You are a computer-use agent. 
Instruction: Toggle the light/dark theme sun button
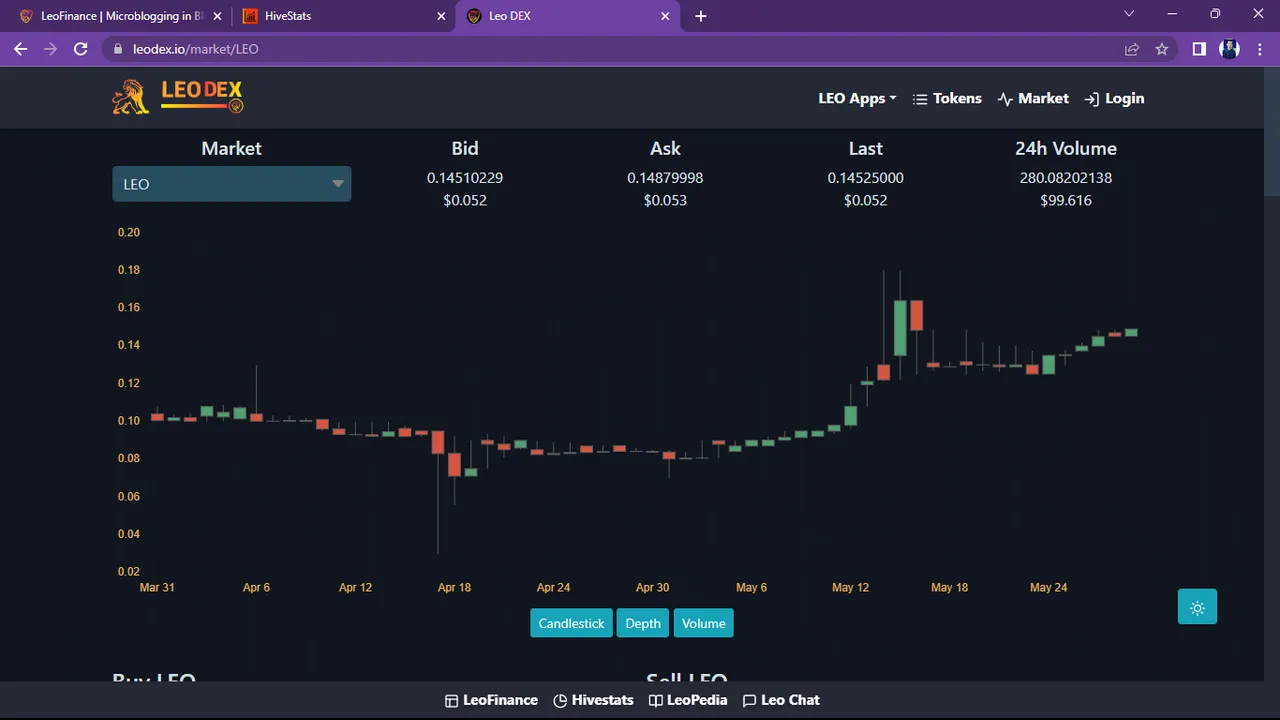pyautogui.click(x=1197, y=607)
